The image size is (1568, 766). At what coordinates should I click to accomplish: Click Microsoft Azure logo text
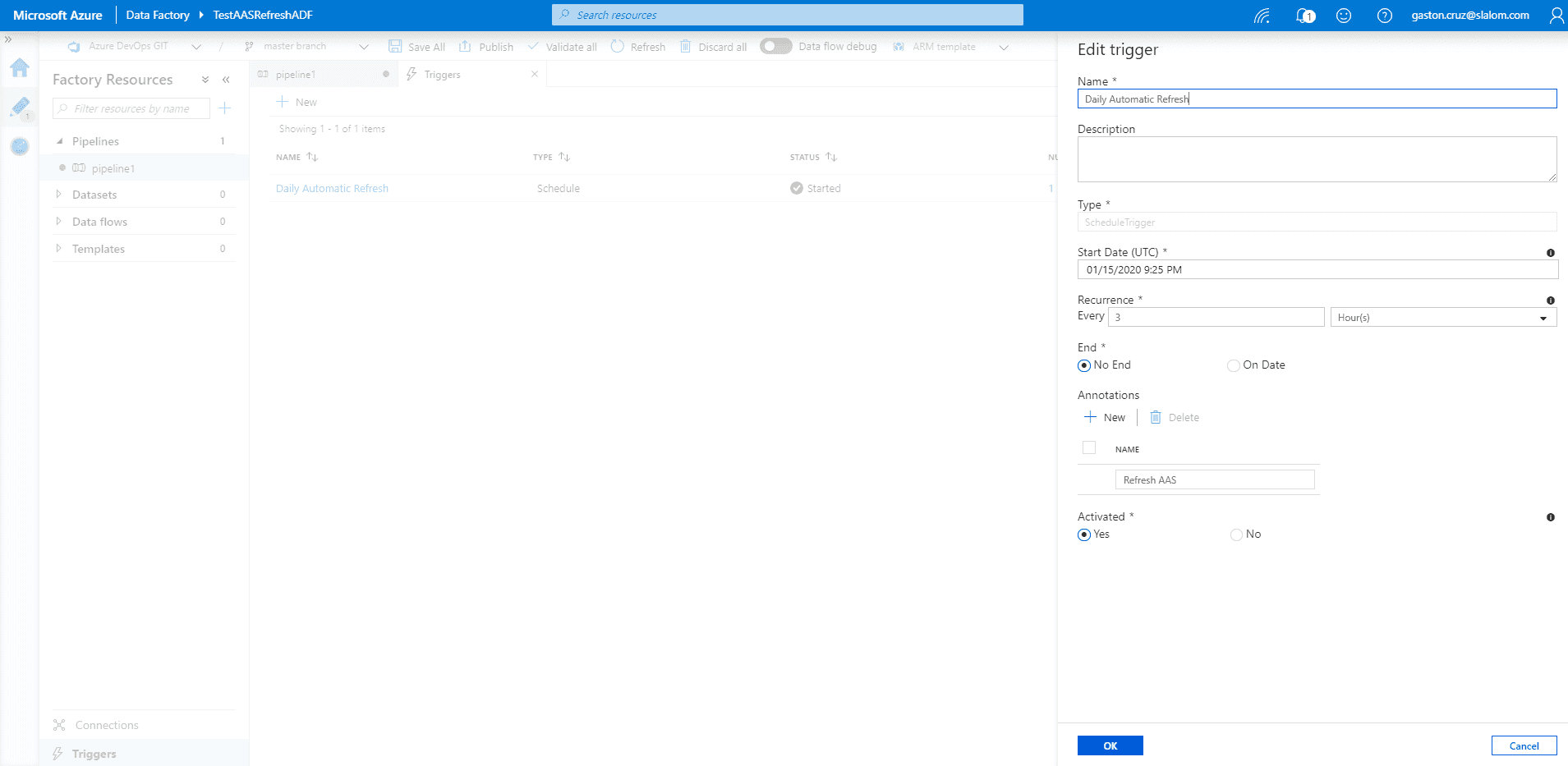point(57,15)
